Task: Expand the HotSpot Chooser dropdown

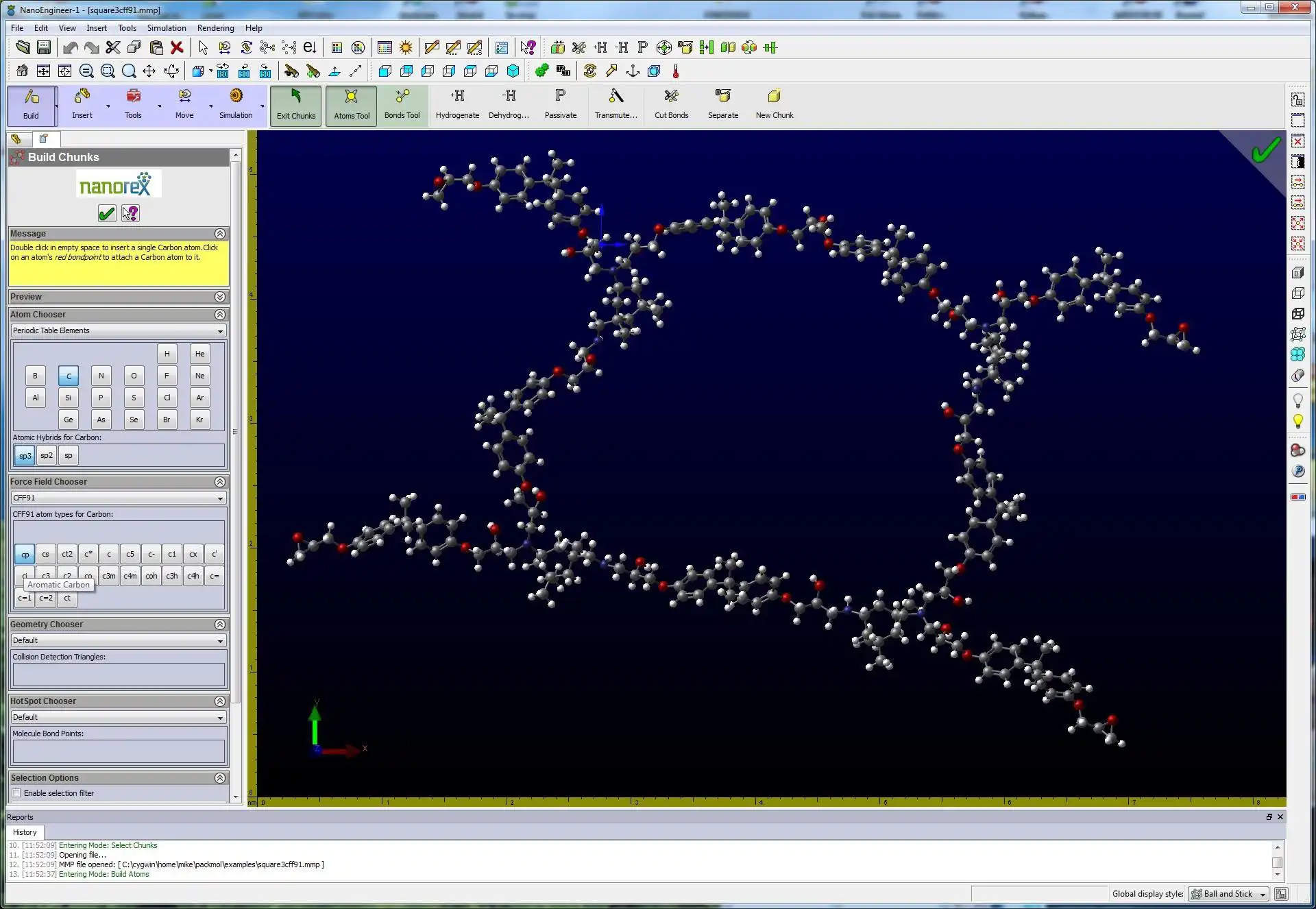Action: pos(219,717)
